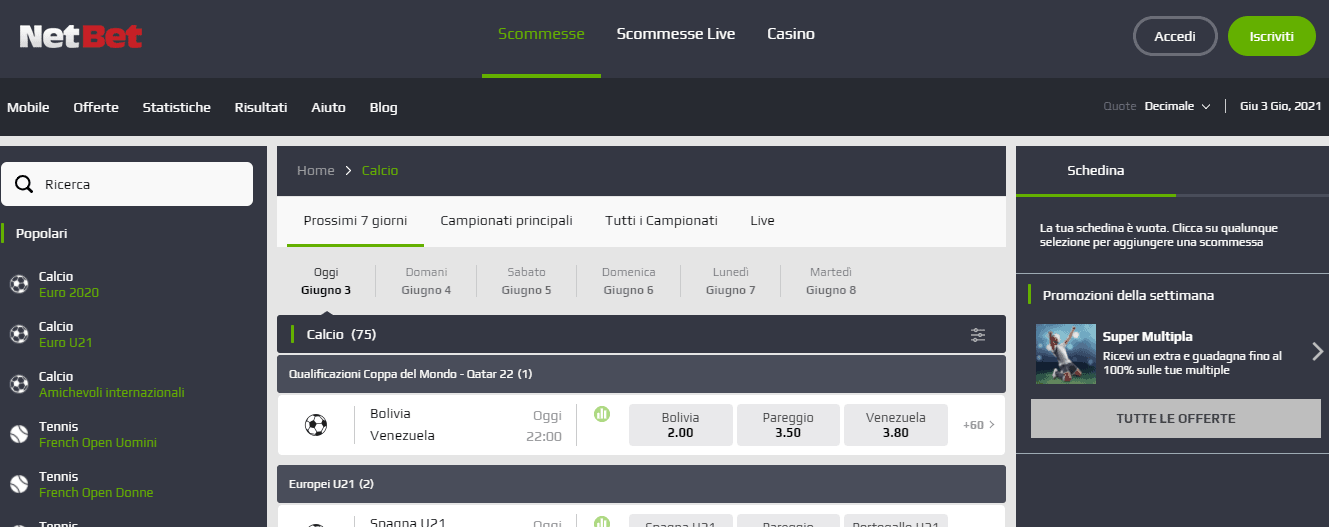Open filter settings icon in Calcio header
The width and height of the screenshot is (1329, 527).
pyautogui.click(x=978, y=335)
